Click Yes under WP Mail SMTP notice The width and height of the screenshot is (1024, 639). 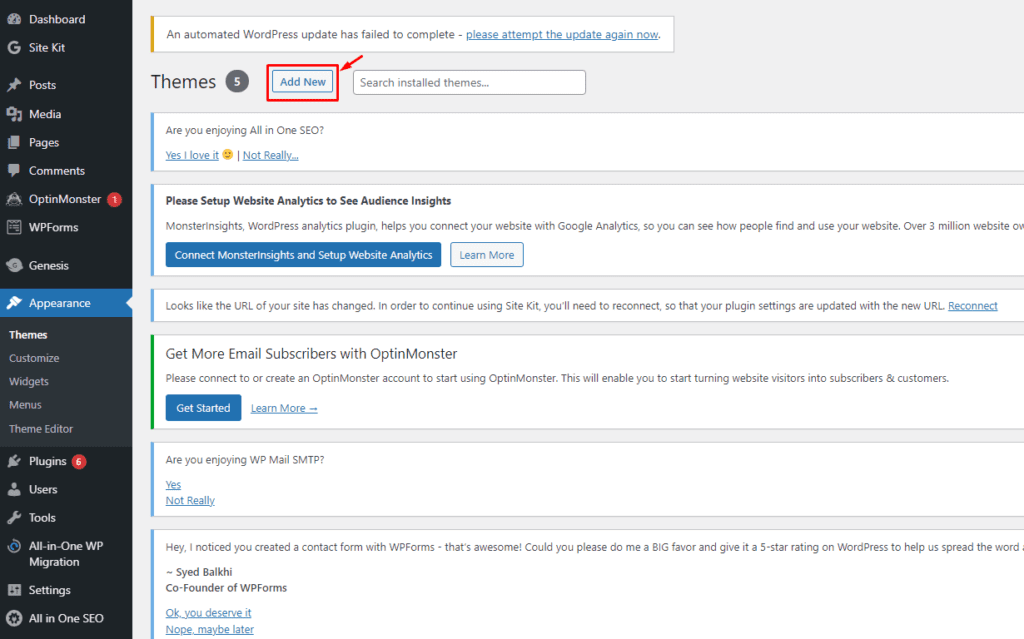(173, 485)
